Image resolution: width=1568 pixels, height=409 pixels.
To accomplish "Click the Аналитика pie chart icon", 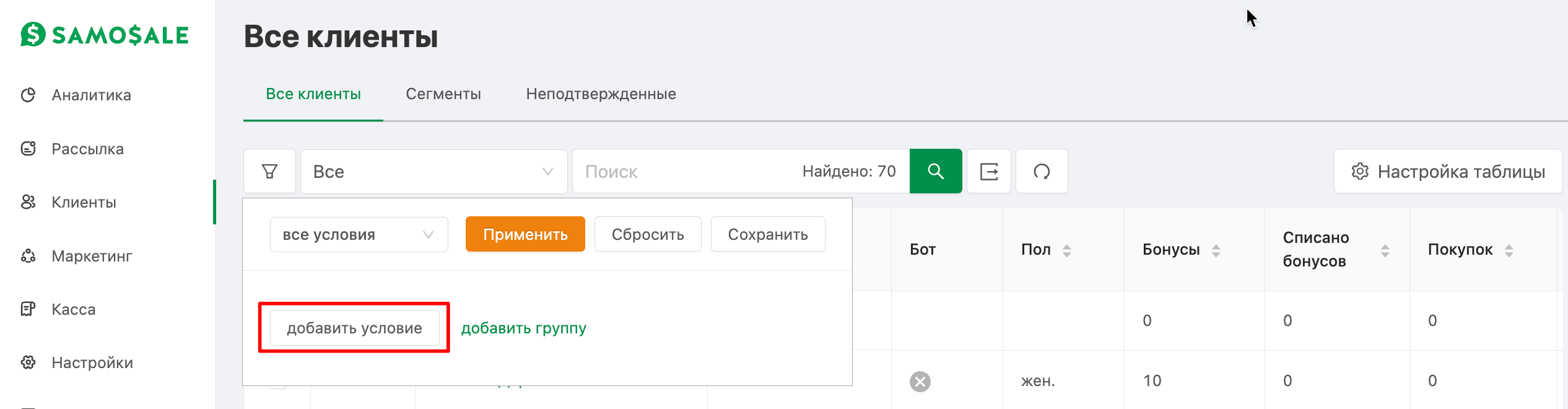I will point(28,95).
